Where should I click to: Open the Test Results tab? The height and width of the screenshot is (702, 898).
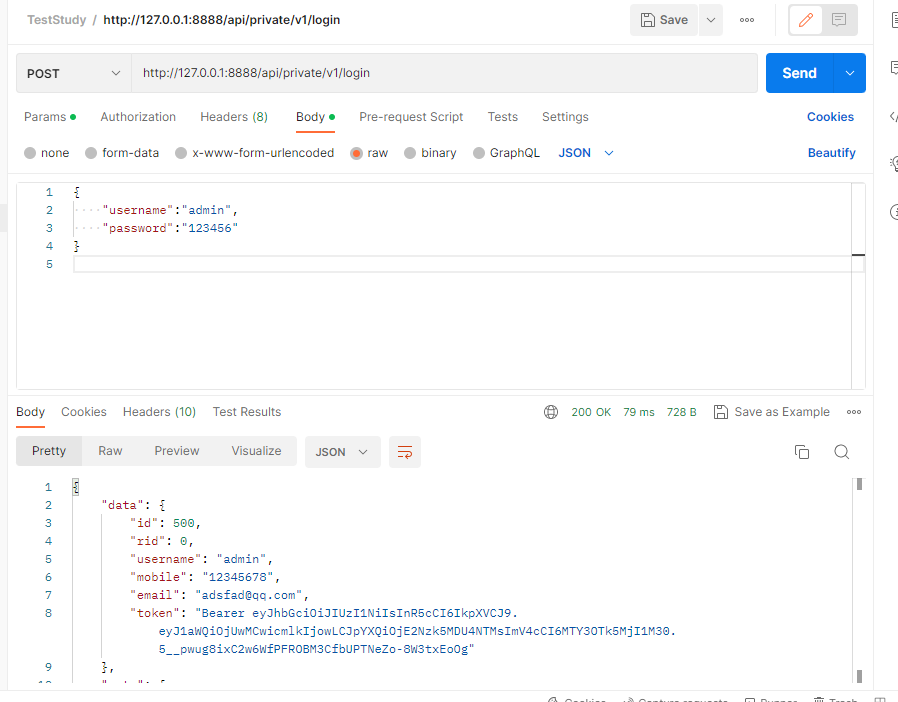(247, 412)
